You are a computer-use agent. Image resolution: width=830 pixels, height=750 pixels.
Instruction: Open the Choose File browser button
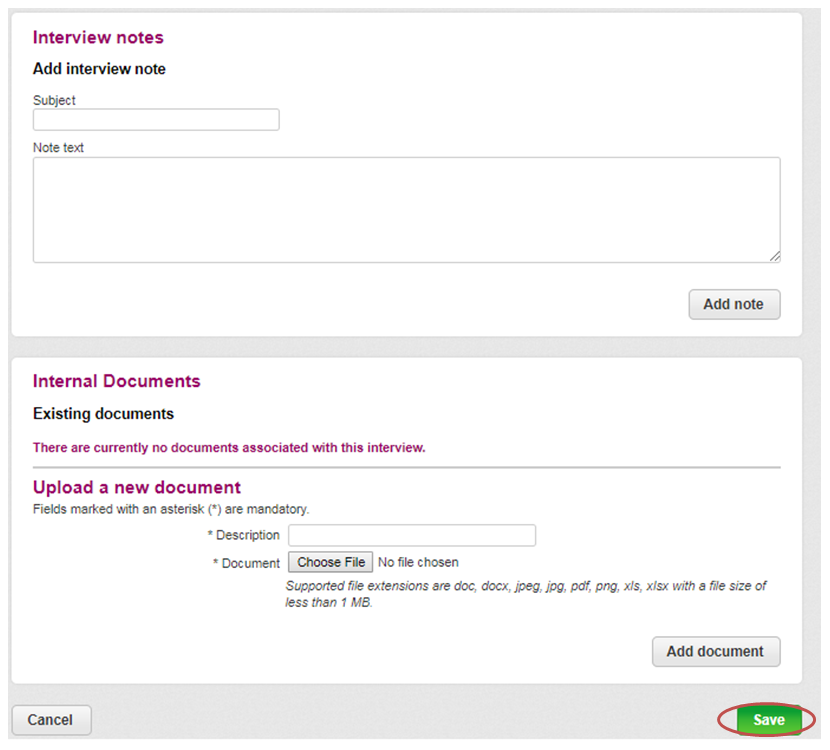(330, 562)
